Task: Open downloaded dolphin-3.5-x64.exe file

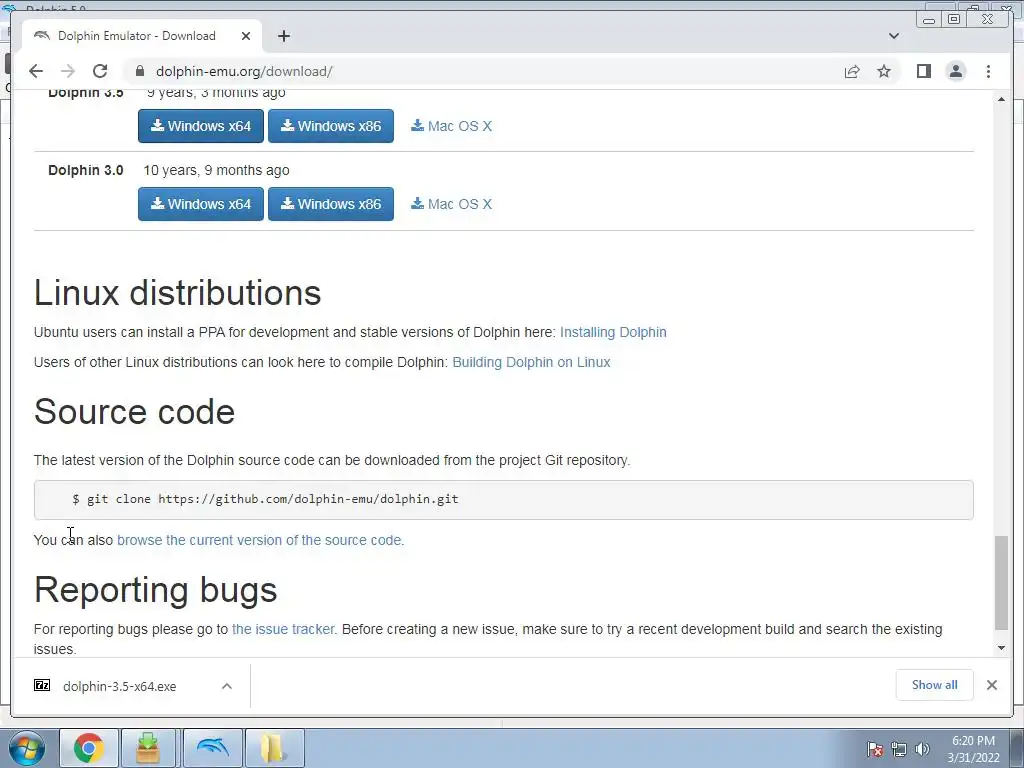Action: tap(120, 686)
